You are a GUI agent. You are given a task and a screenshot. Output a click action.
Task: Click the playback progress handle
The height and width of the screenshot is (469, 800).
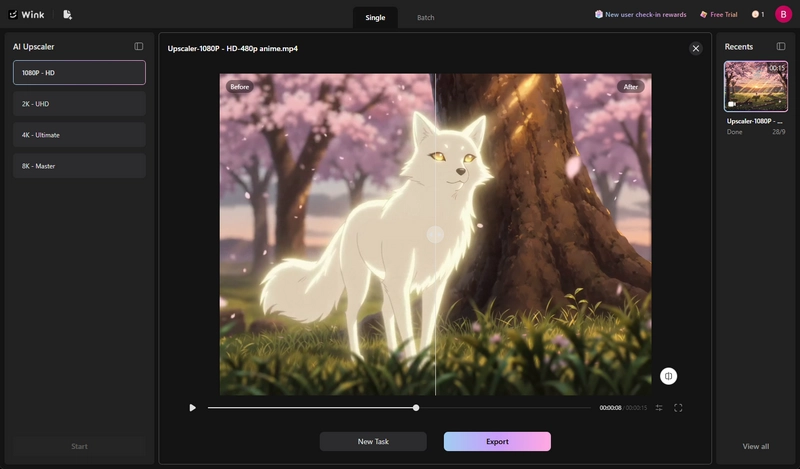click(416, 408)
